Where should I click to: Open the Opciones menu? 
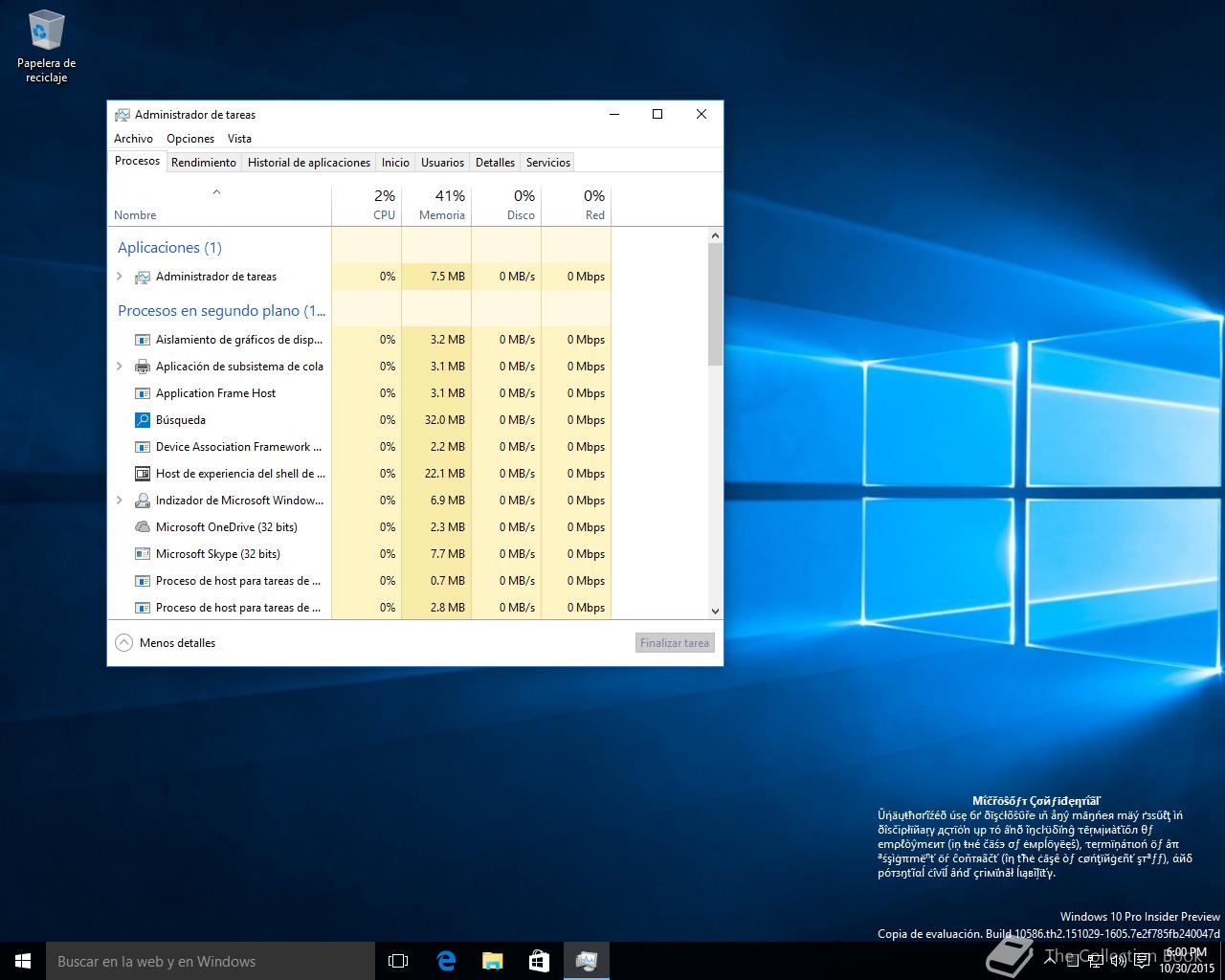190,139
